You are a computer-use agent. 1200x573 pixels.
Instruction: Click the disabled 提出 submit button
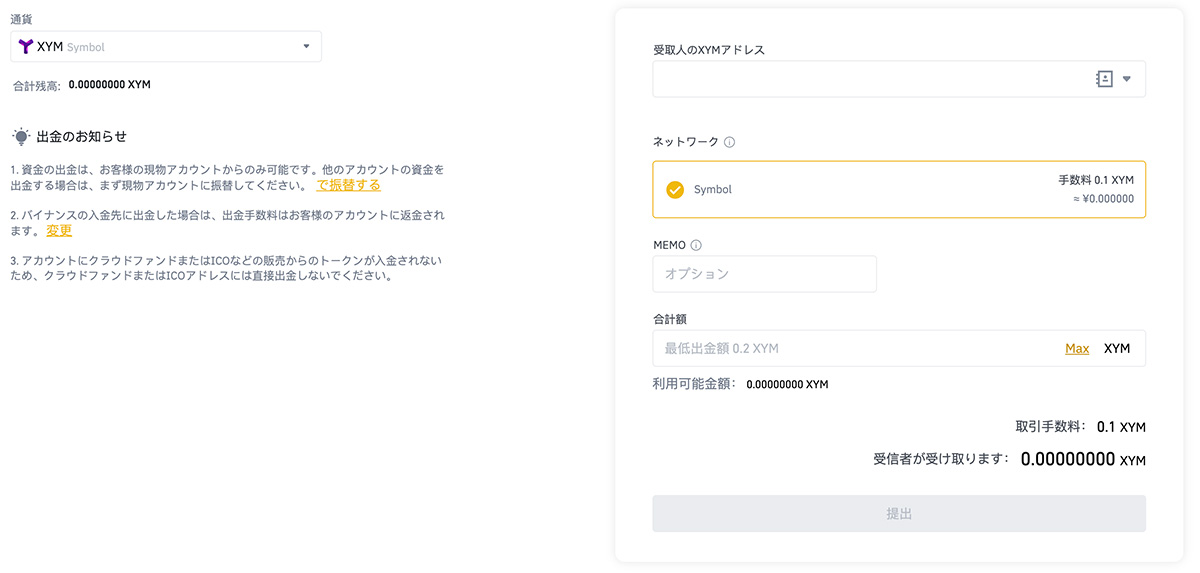[x=899, y=513]
